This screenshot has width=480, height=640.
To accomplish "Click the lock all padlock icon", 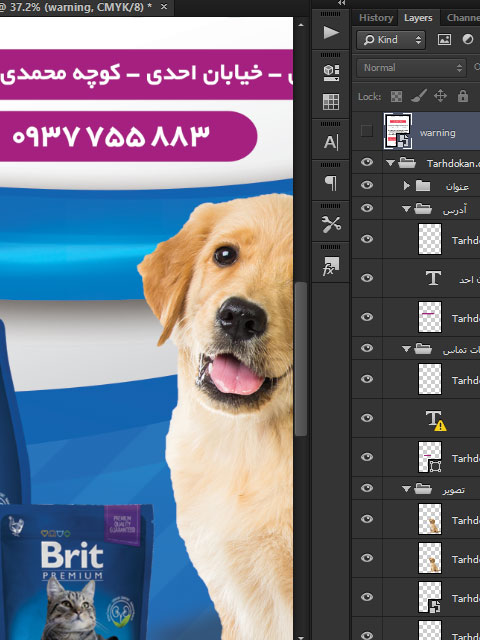I will pyautogui.click(x=462, y=96).
